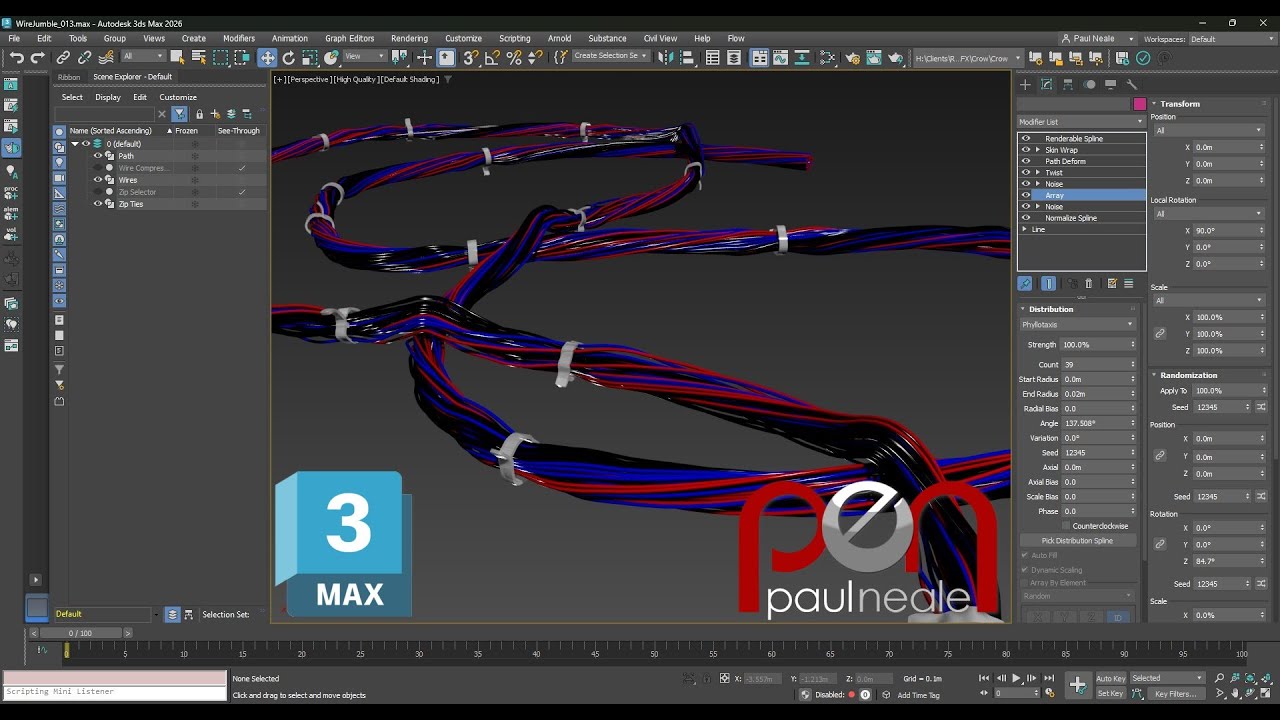Toggle Window/Crossing selection mode
This screenshot has height=720, width=1280.
pyautogui.click(x=243, y=58)
